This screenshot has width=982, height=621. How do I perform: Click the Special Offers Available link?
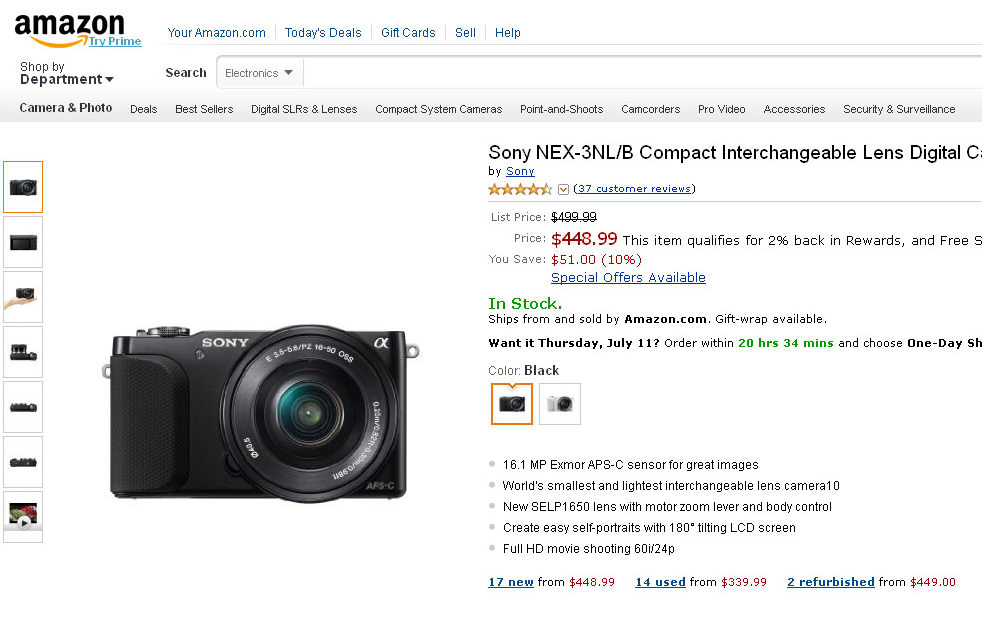628,278
